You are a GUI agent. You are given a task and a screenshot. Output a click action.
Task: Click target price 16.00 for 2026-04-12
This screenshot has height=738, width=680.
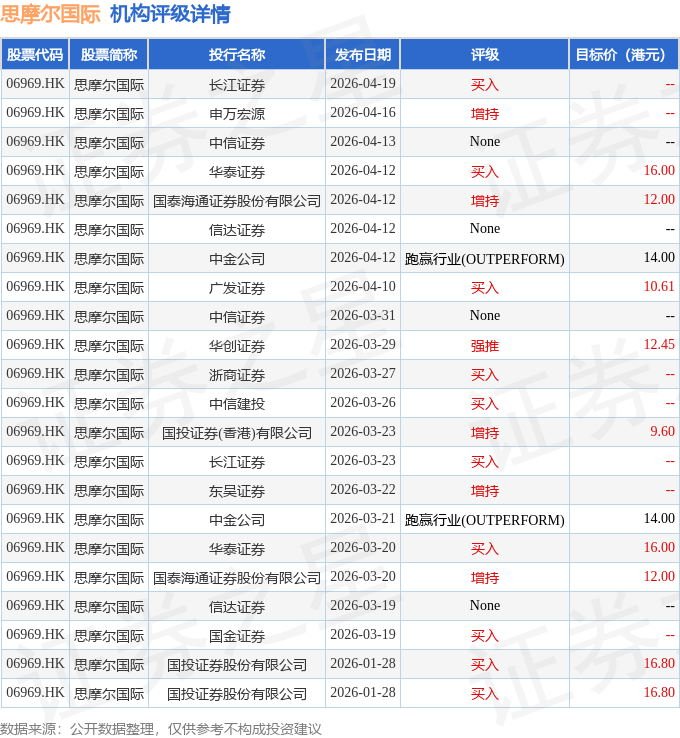tap(659, 171)
